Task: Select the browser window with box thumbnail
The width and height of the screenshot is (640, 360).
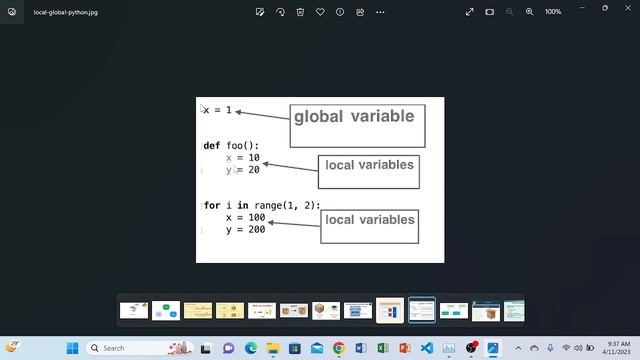Action: pos(486,311)
